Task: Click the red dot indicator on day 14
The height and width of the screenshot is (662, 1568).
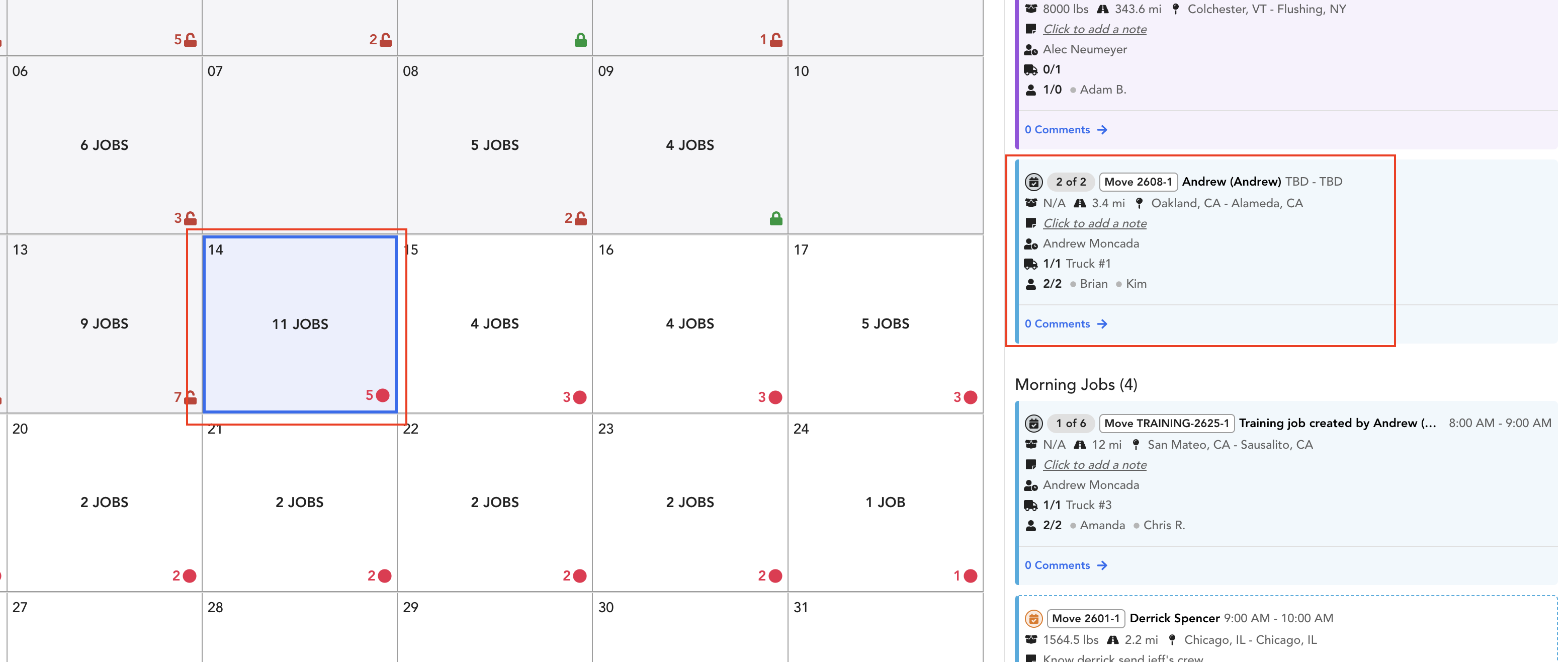Action: pos(382,395)
